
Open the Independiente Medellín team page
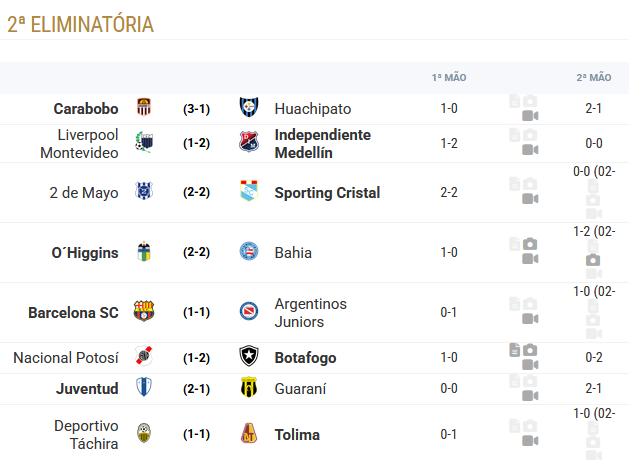click(322, 143)
